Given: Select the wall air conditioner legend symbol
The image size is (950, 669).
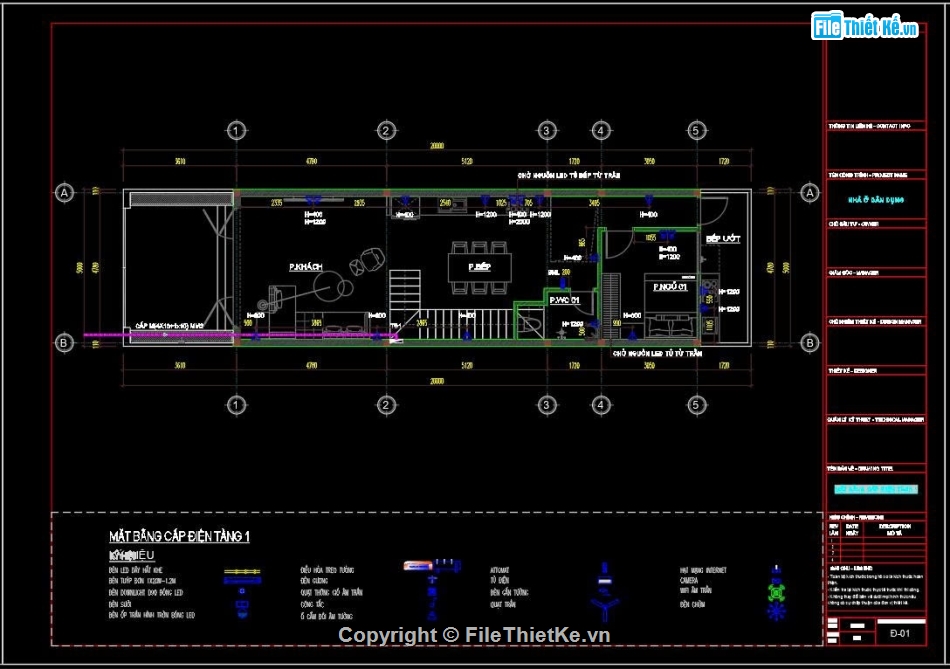Looking at the screenshot, I should (431, 566).
